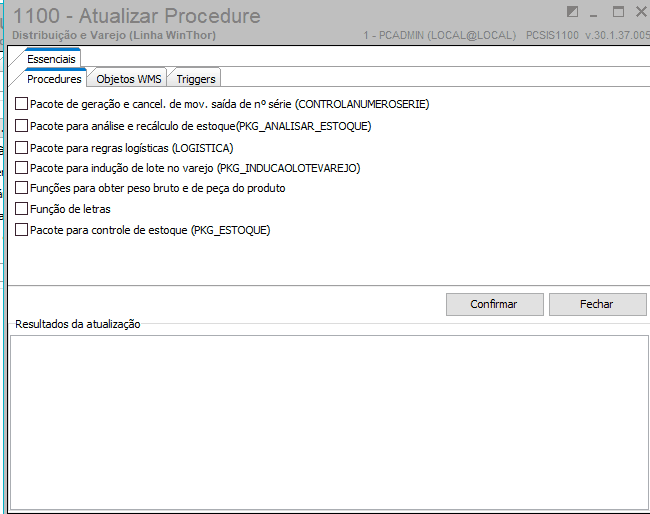The height and width of the screenshot is (514, 650).
Task: Open the Triggers tab
Action: [196, 79]
